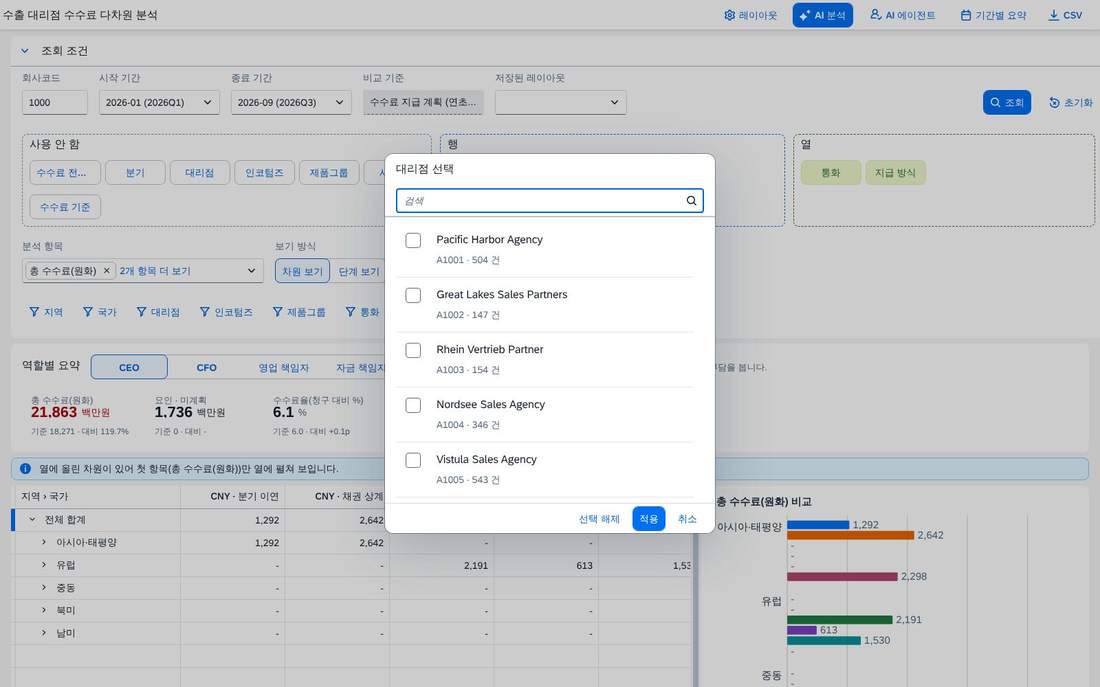Collapse the 전체 합계 row

[x=32, y=520]
